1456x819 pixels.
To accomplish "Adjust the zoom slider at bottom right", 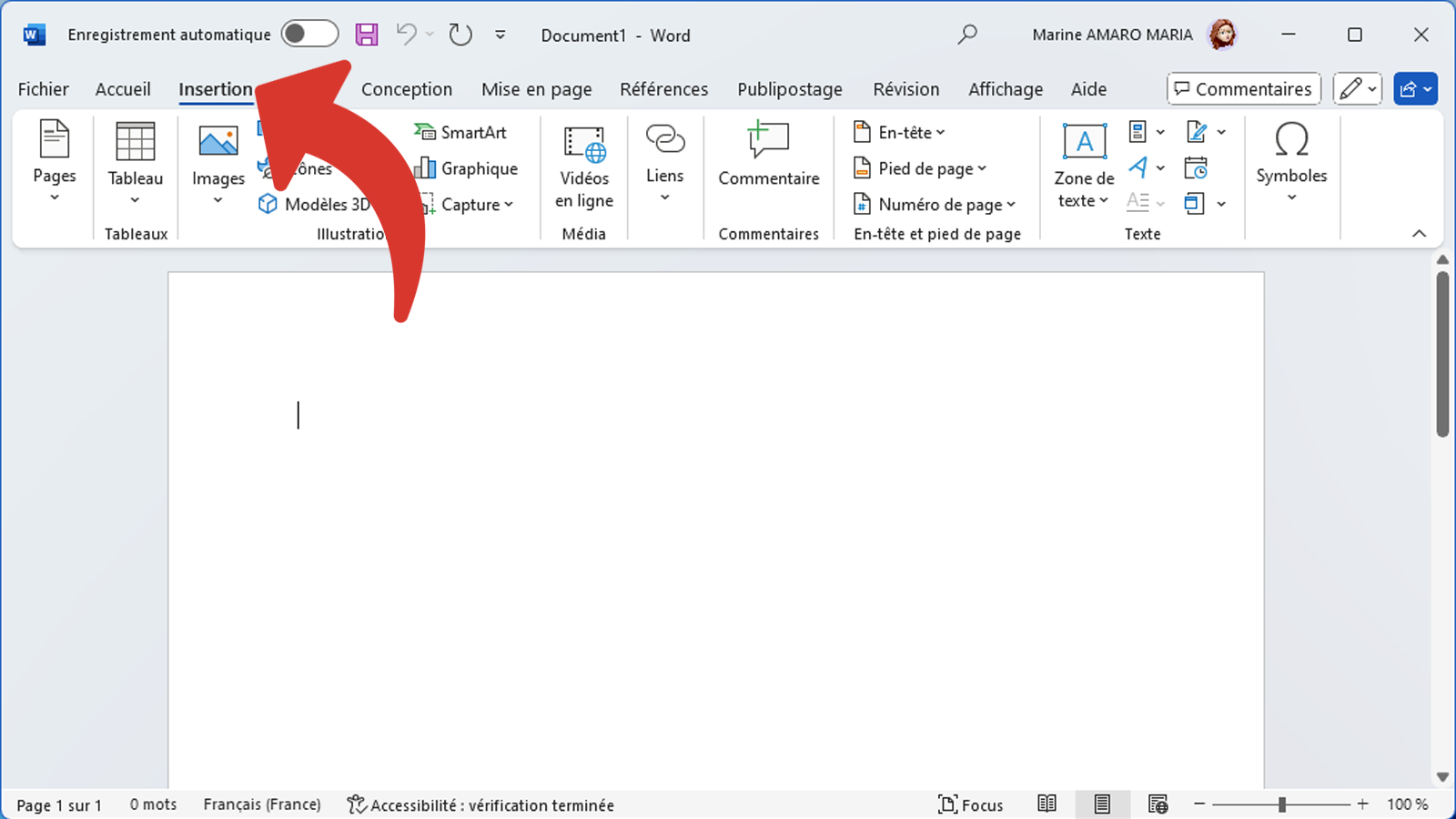I will pyautogui.click(x=1283, y=804).
